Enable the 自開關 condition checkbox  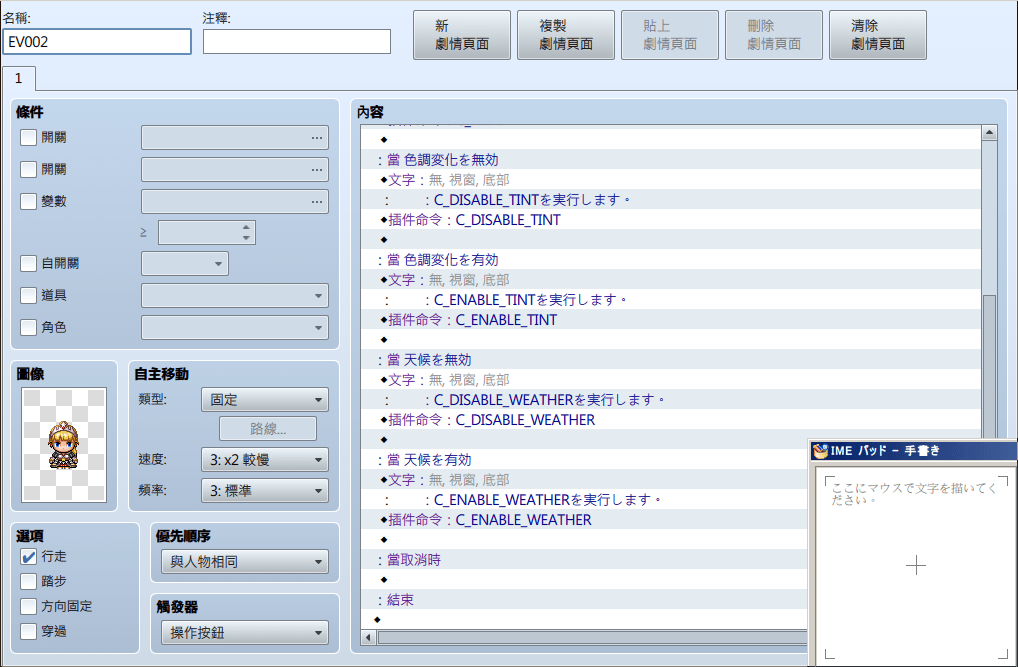click(29, 263)
